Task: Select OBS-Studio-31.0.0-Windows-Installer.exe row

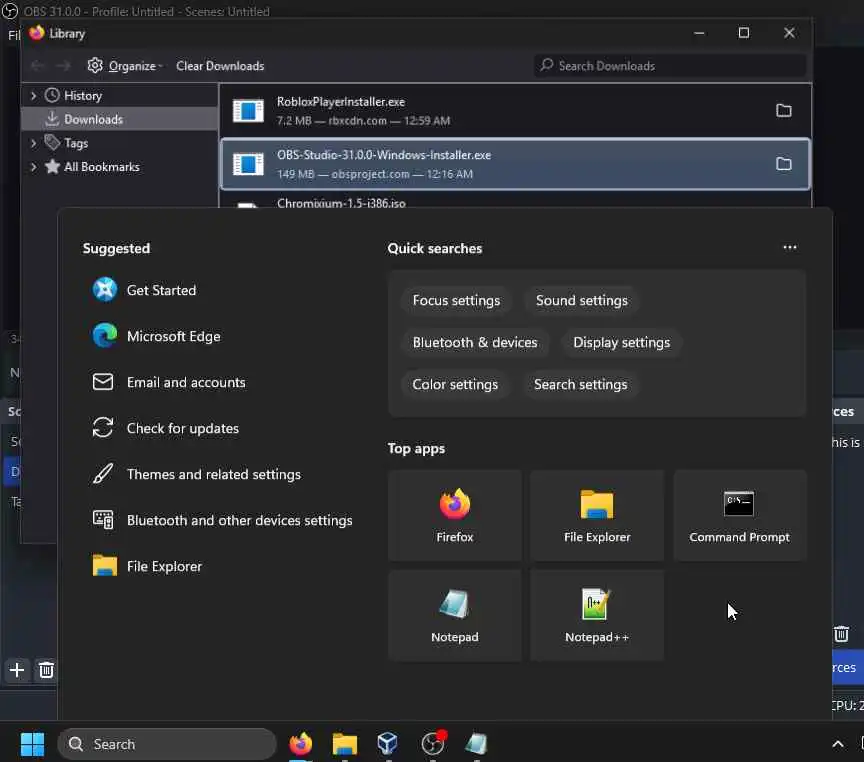Action: click(x=515, y=164)
